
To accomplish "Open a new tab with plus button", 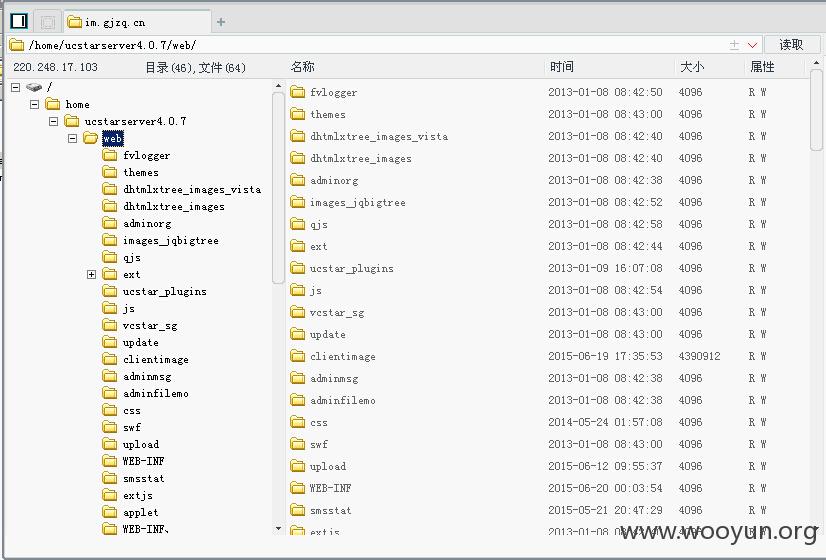I will point(221,22).
